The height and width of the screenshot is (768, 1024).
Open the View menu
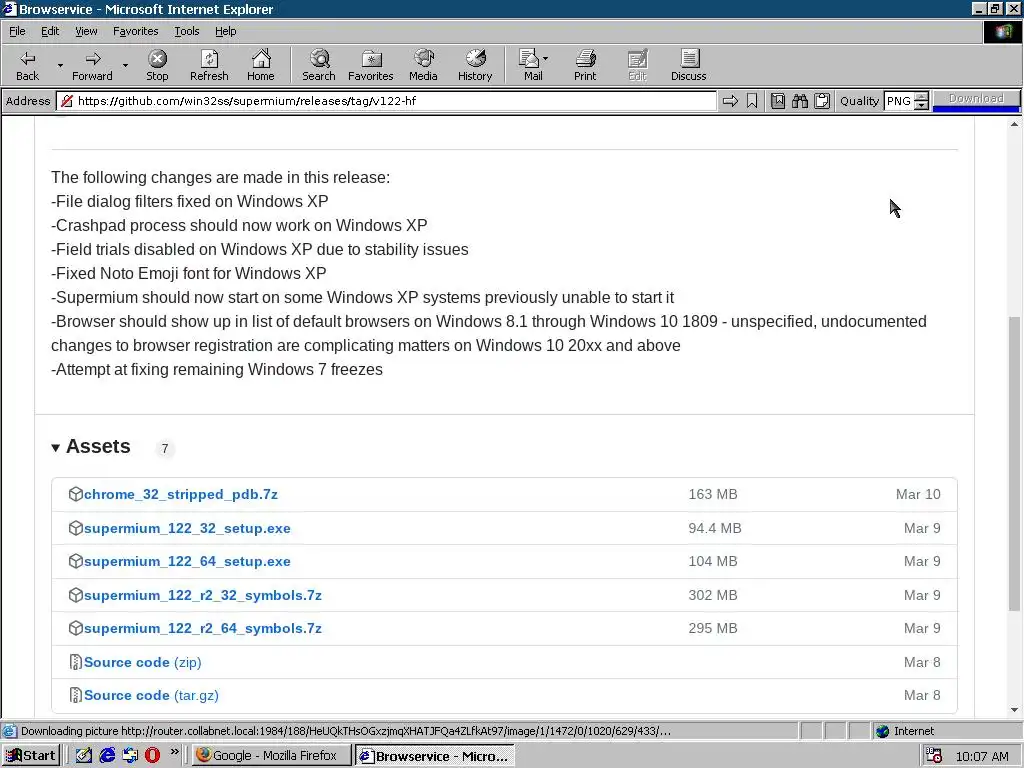(86, 31)
